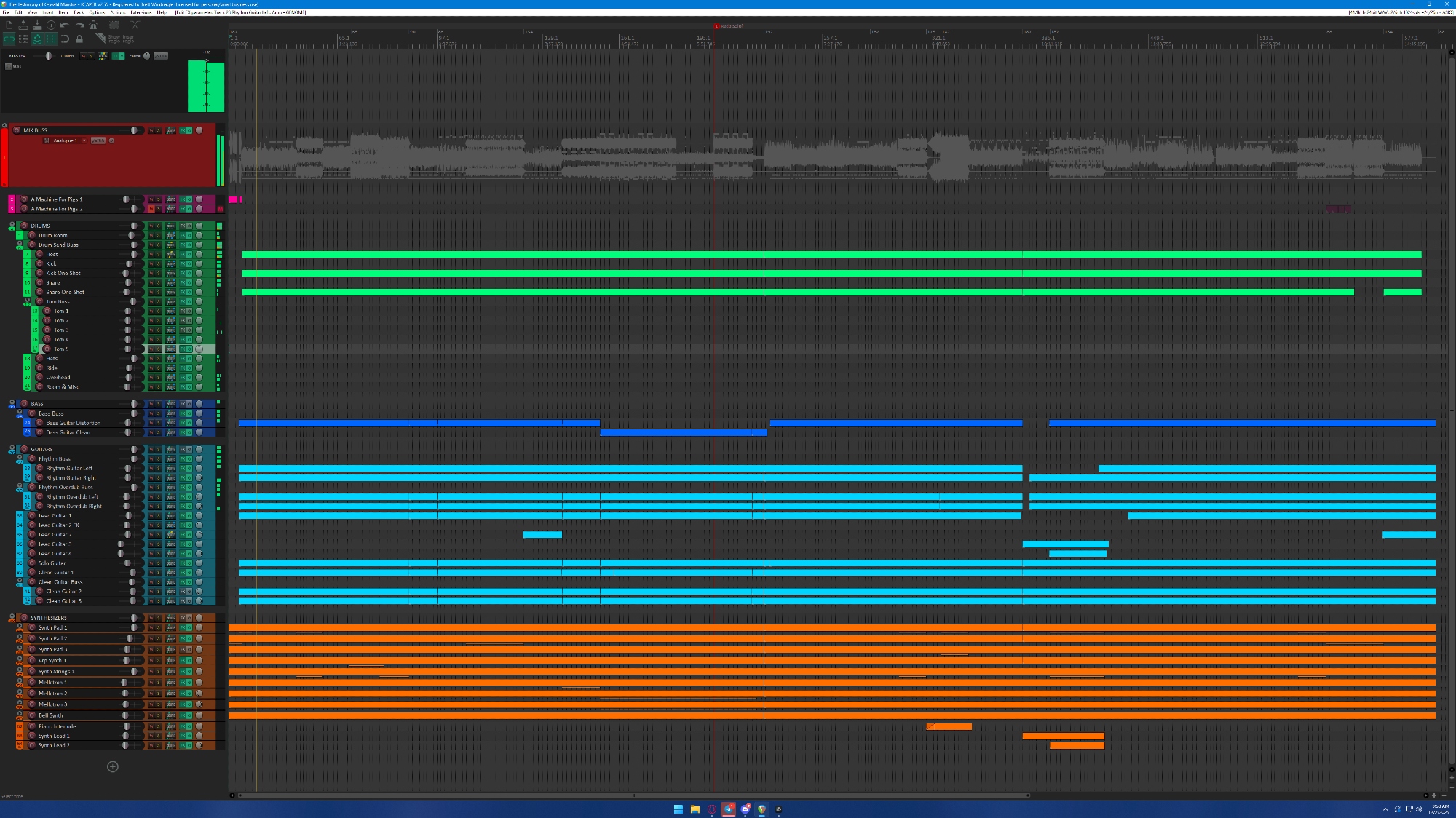Open Windows File Explorer from taskbar

click(x=695, y=809)
